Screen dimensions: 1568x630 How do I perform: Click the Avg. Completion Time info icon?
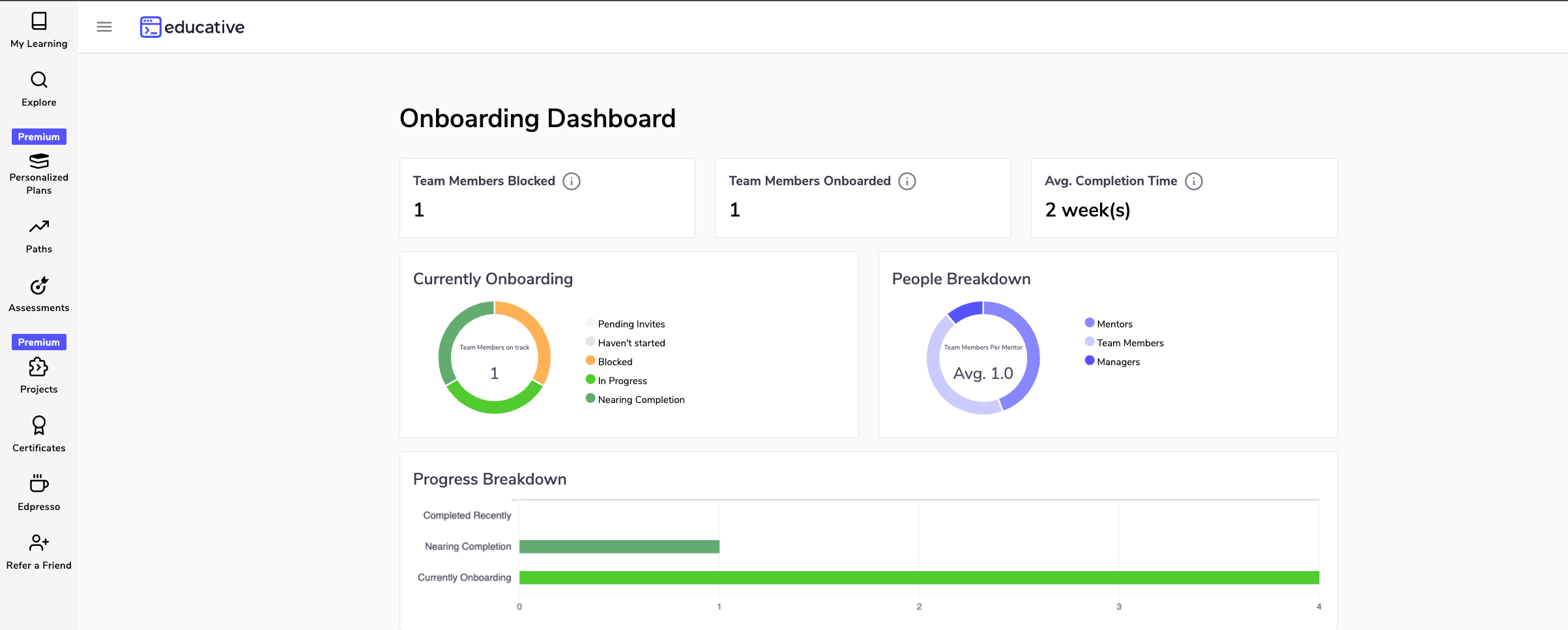[1193, 181]
